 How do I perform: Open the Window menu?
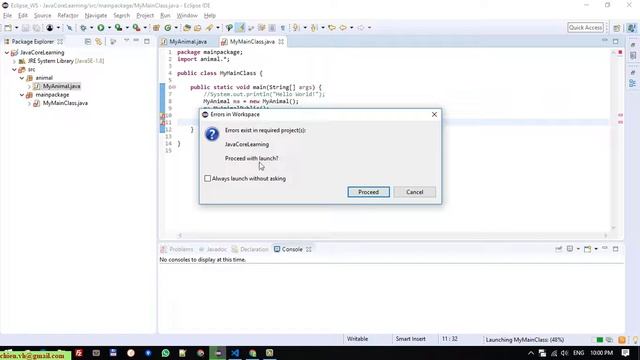tap(187, 15)
